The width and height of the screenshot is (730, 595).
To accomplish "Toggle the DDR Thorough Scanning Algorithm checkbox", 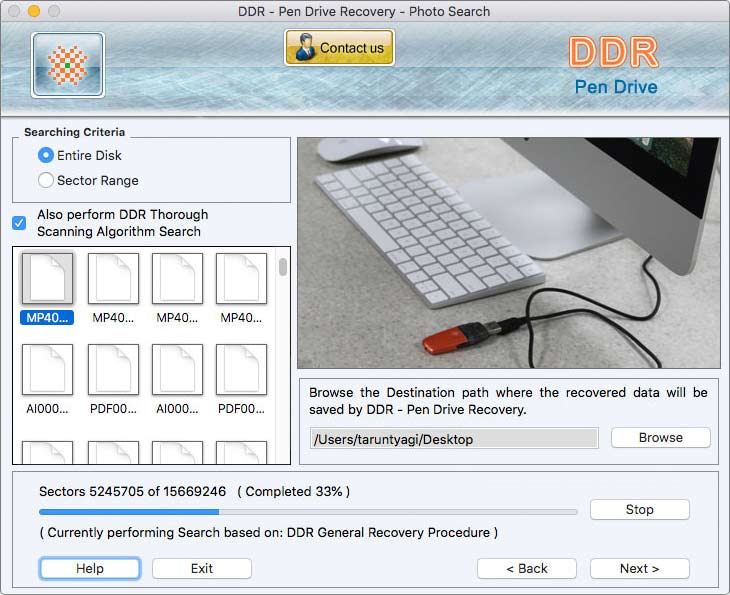I will [19, 223].
